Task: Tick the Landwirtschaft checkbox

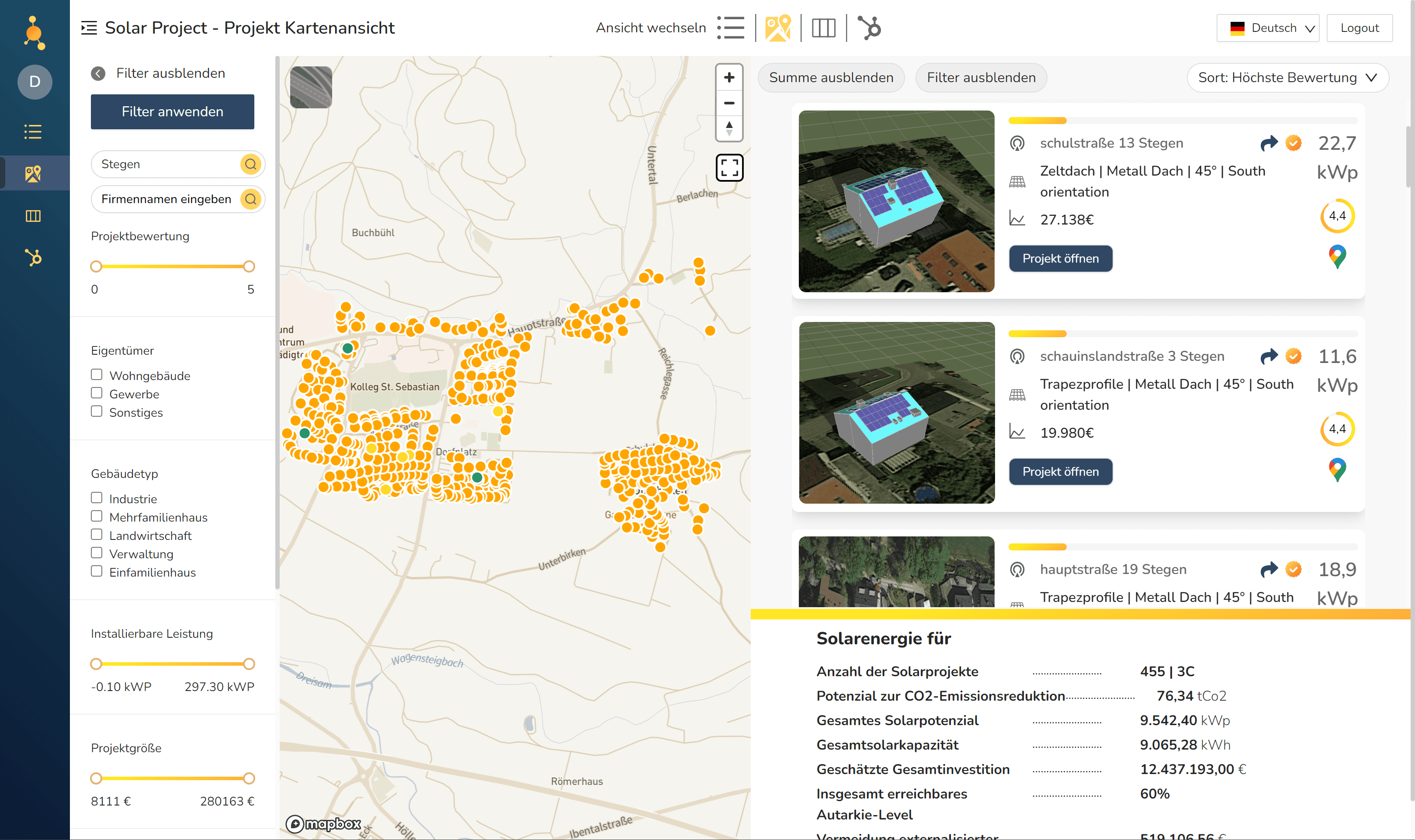Action: coord(97,534)
